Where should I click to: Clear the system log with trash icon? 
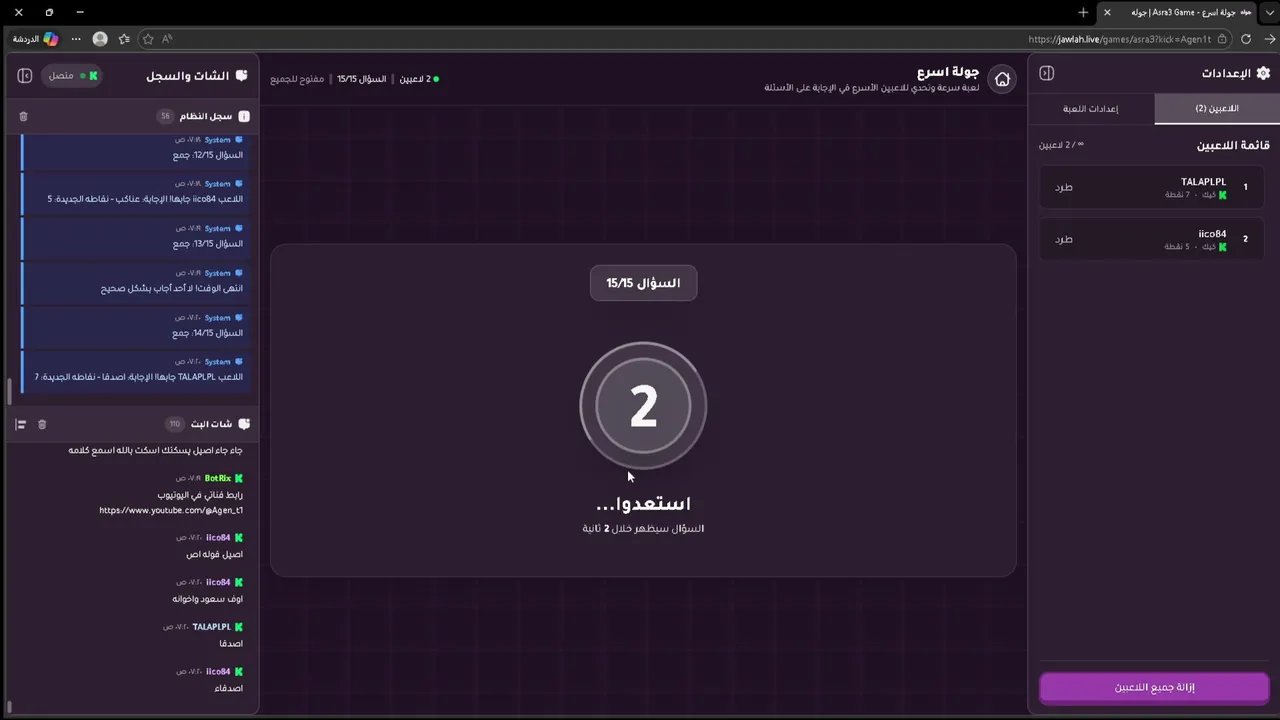coord(23,116)
